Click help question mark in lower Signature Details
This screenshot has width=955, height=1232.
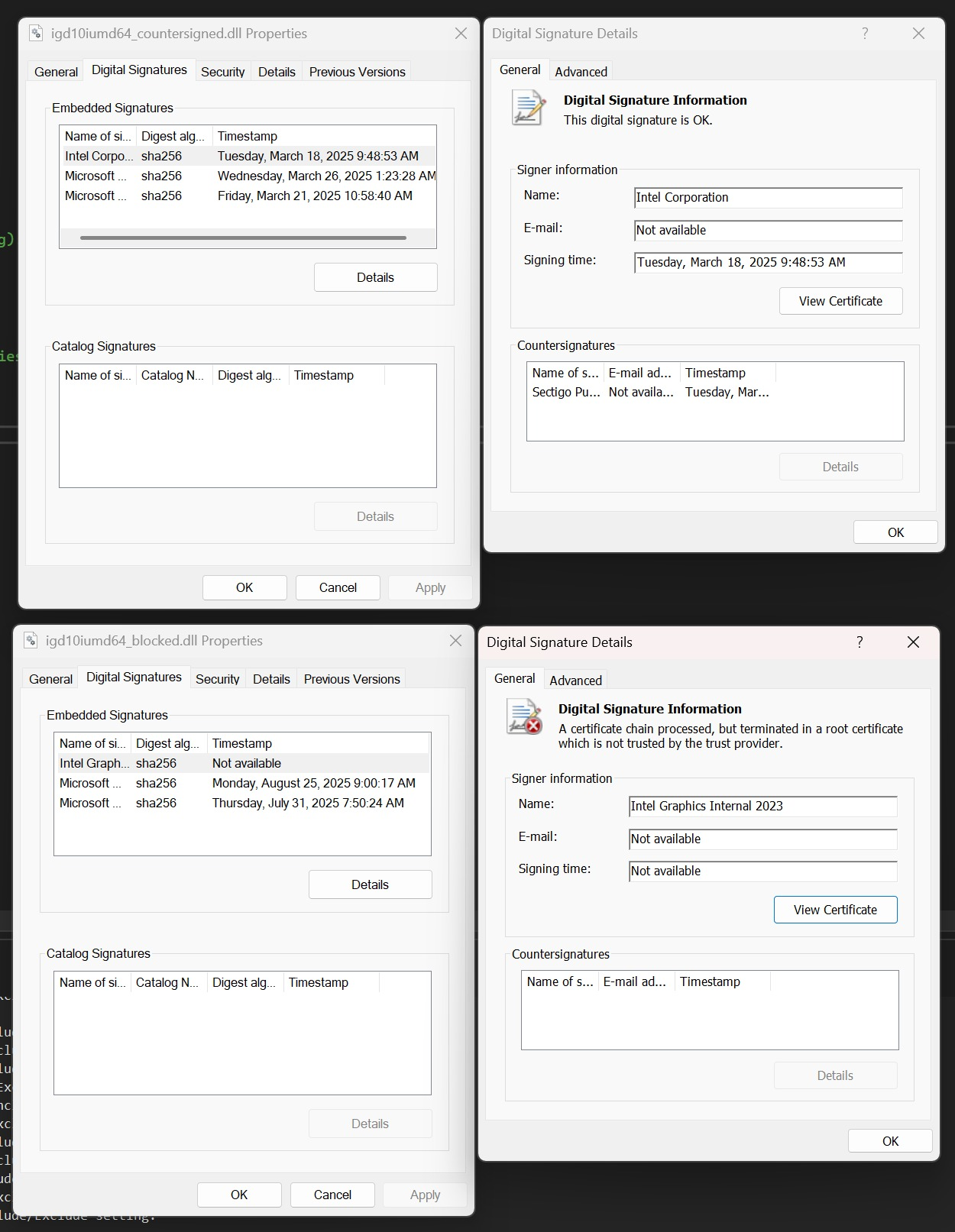(x=859, y=642)
